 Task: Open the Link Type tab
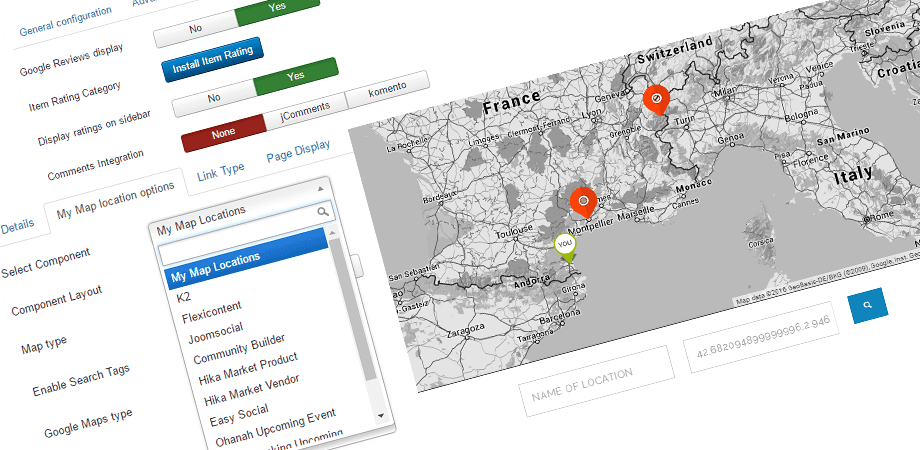(x=221, y=170)
